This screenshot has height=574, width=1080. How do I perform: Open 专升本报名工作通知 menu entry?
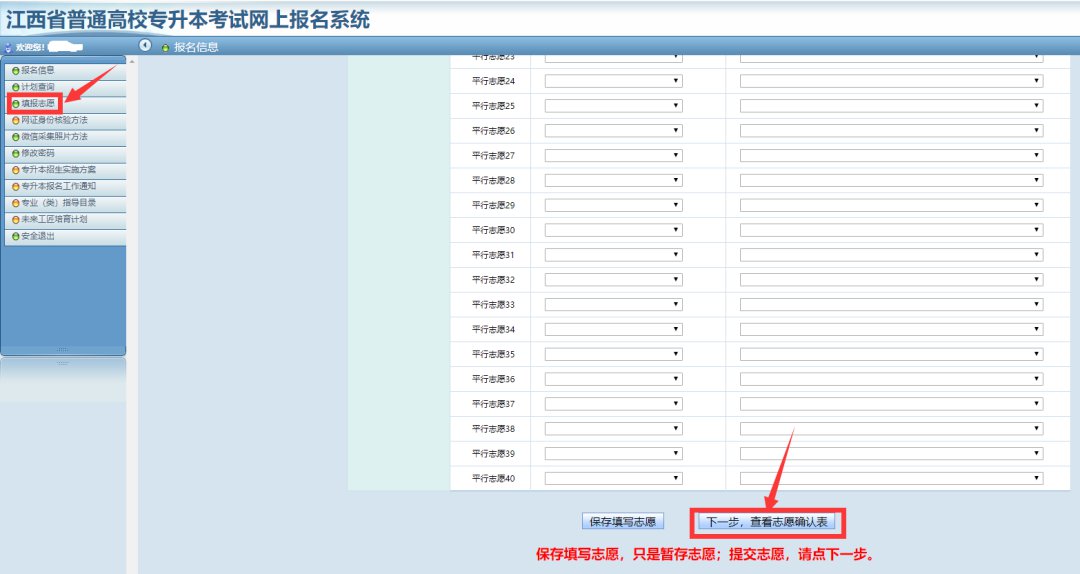[64, 186]
